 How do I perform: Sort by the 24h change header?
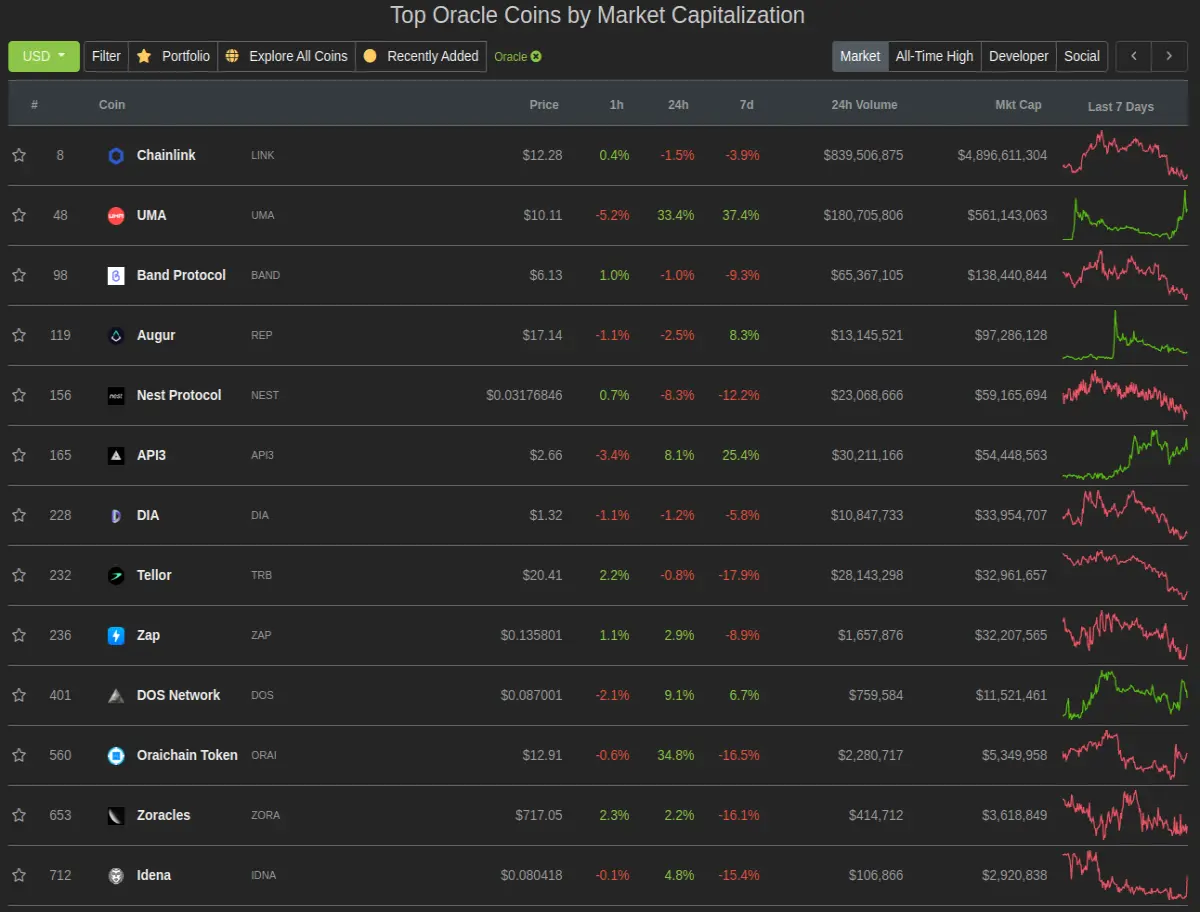coord(678,105)
